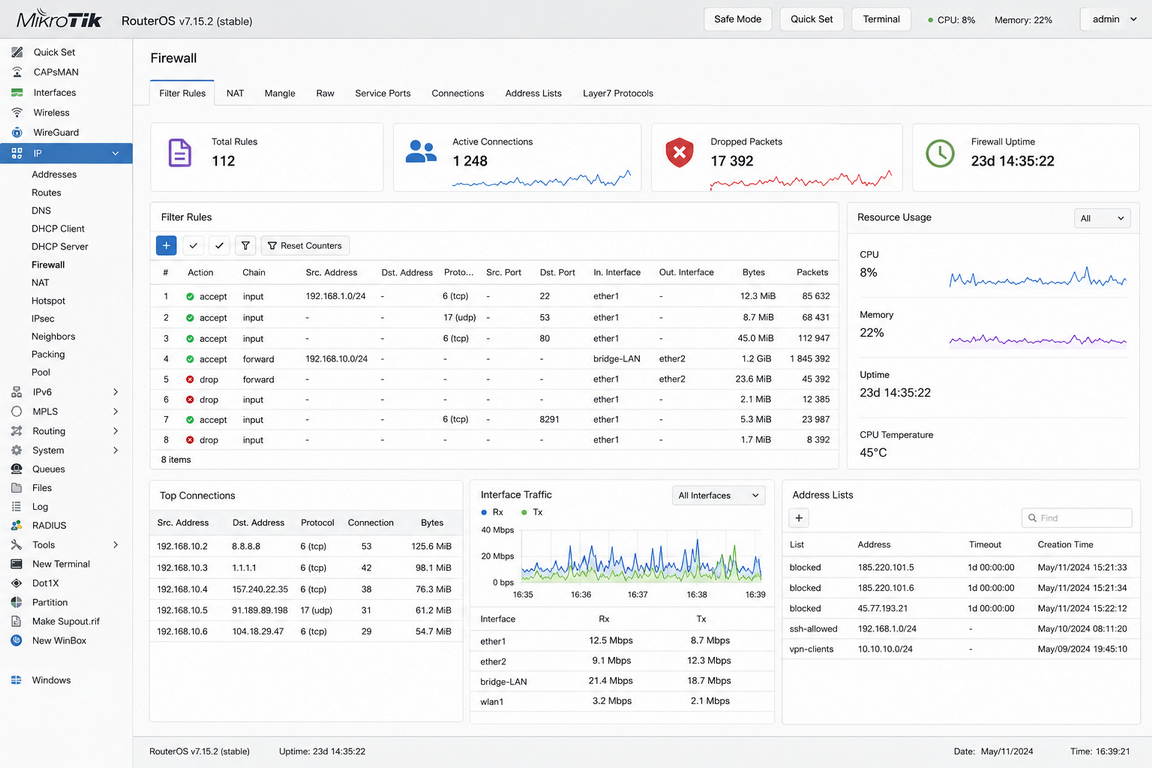Screen dimensions: 1152x768
Task: Click the Dropped Packets shield icon
Action: point(680,153)
